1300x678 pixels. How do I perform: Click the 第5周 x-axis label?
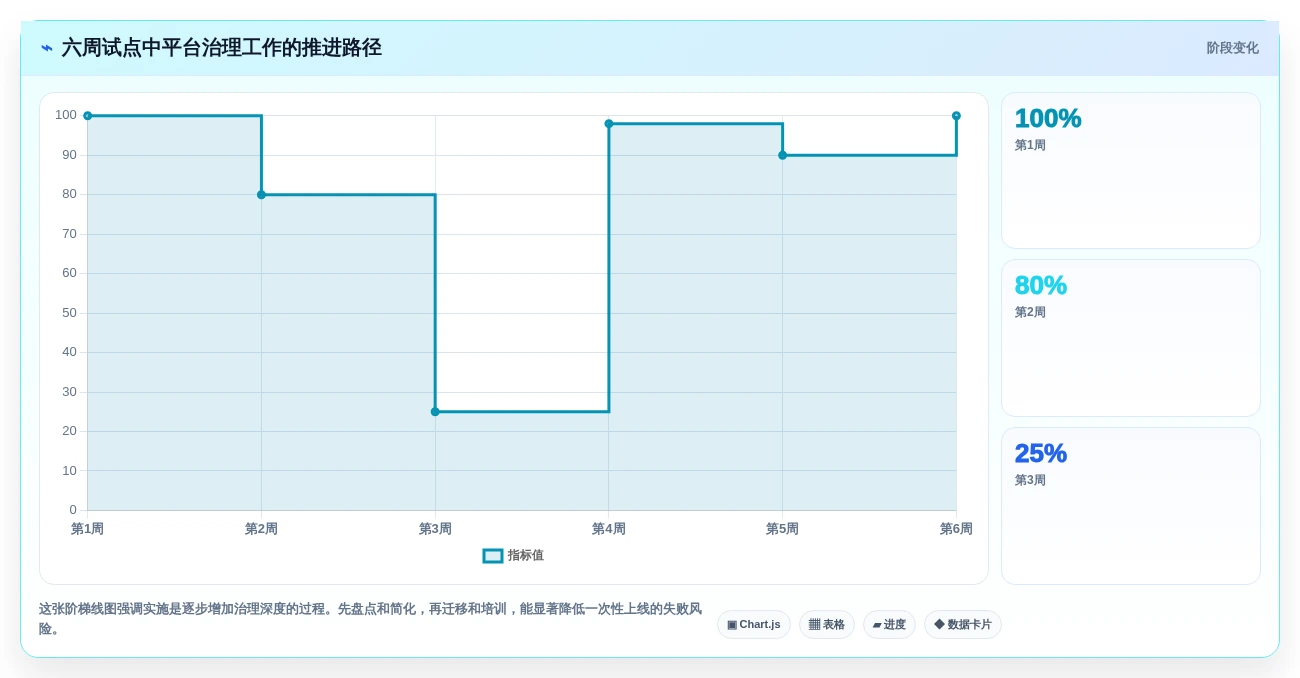(782, 529)
